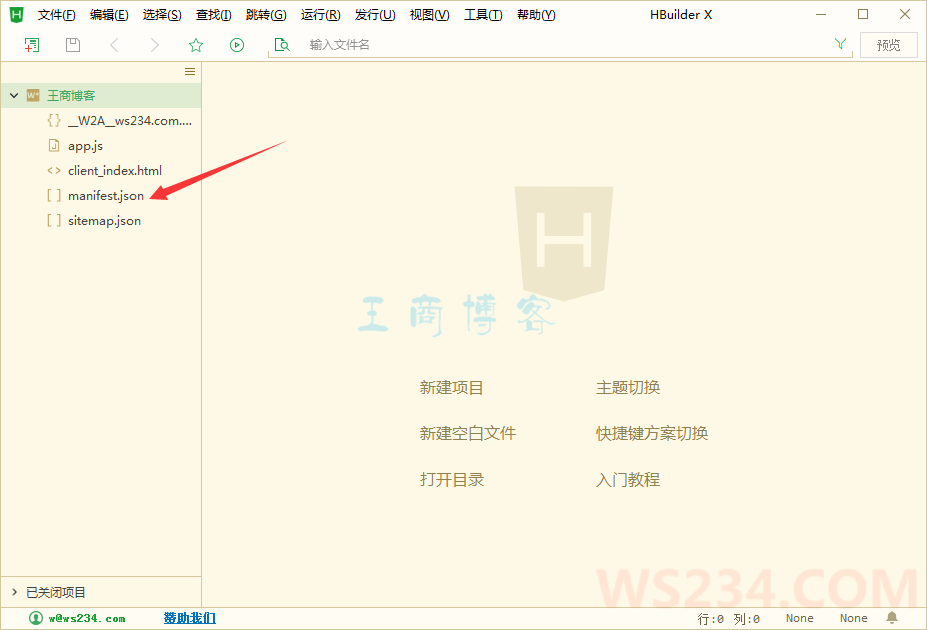Click the user account avatar icon
Viewport: 927px width, 630px height.
(36, 618)
